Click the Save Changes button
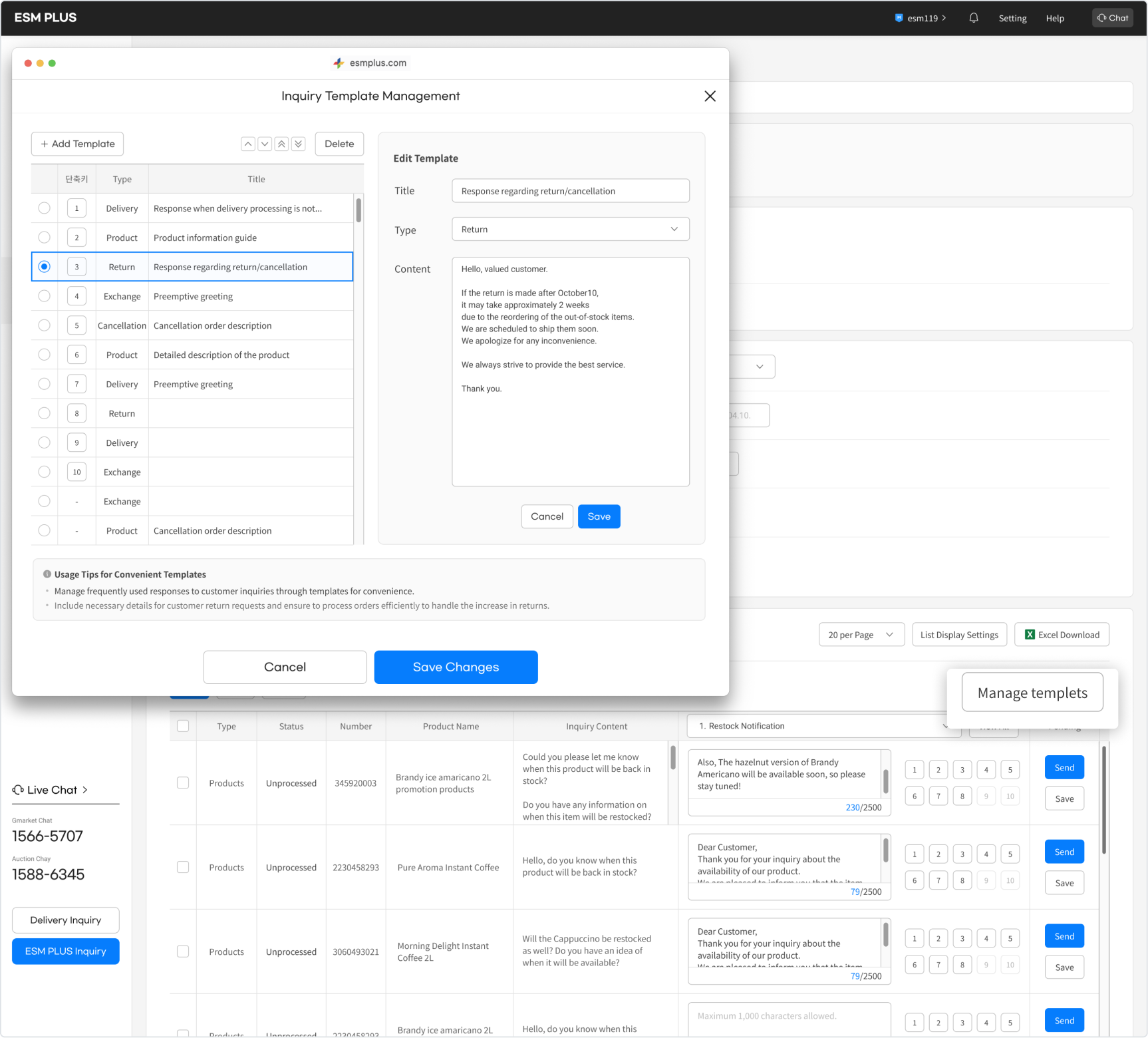 click(456, 667)
